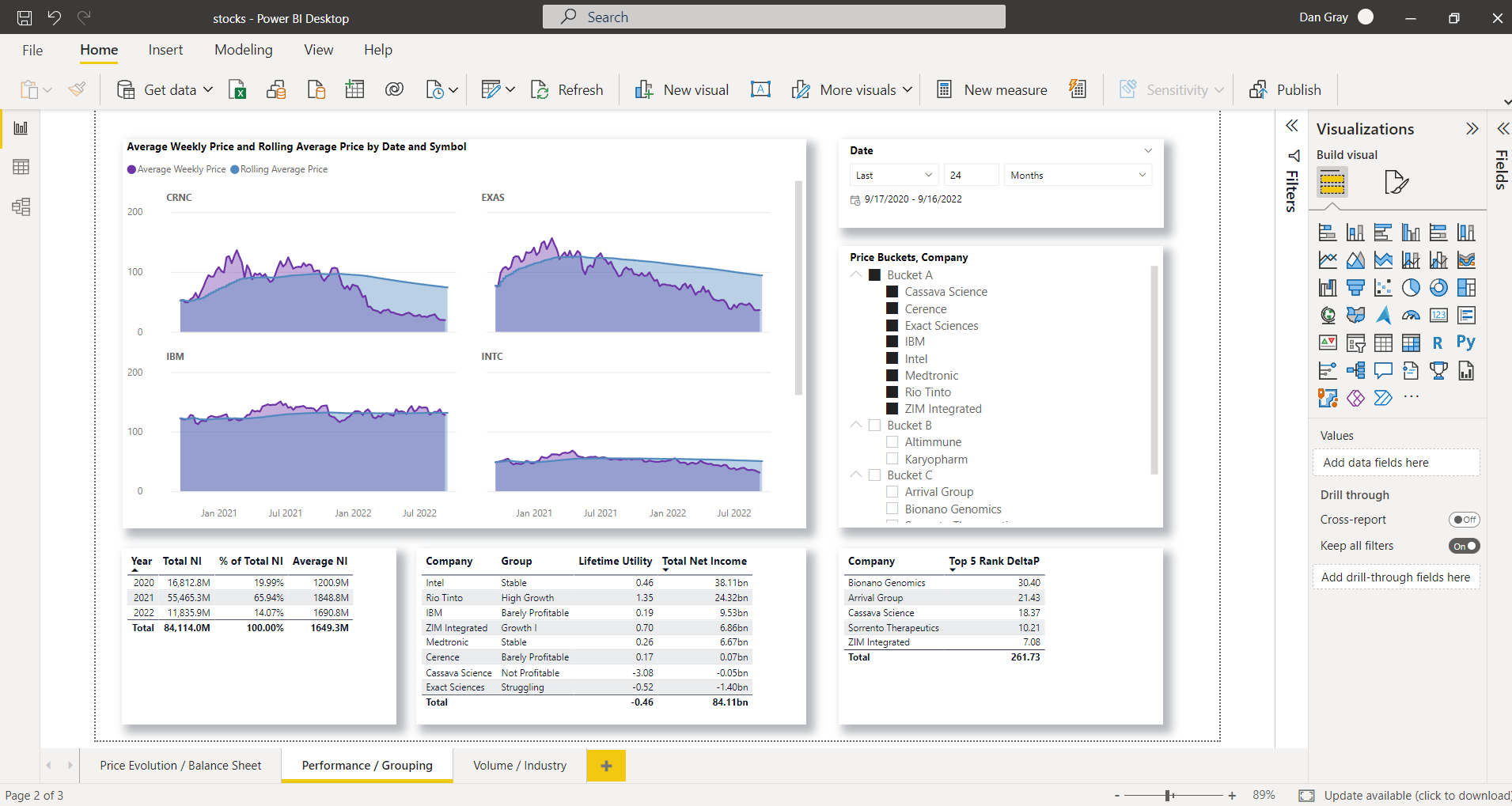The width and height of the screenshot is (1512, 806).
Task: Click the Format painter icon
Action: [x=77, y=89]
